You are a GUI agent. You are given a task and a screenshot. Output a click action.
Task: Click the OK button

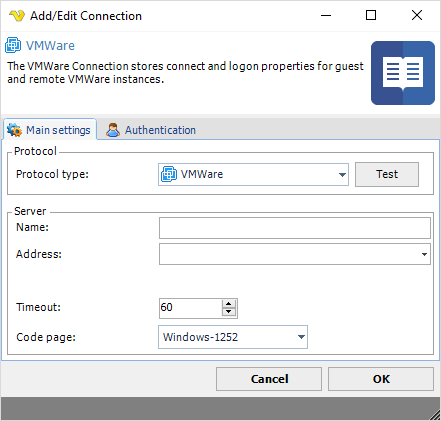tap(381, 379)
